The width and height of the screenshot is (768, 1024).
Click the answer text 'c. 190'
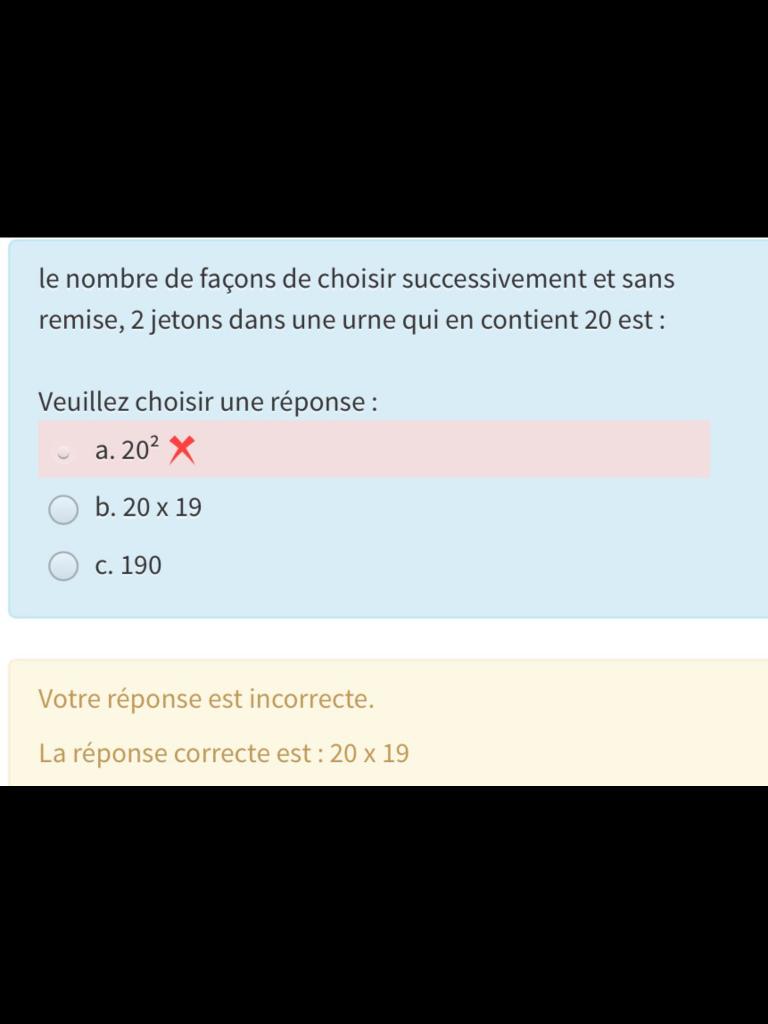coord(128,566)
